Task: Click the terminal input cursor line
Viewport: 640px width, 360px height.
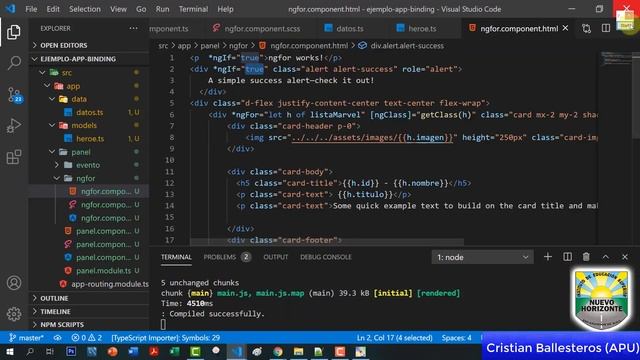Action: (163, 324)
